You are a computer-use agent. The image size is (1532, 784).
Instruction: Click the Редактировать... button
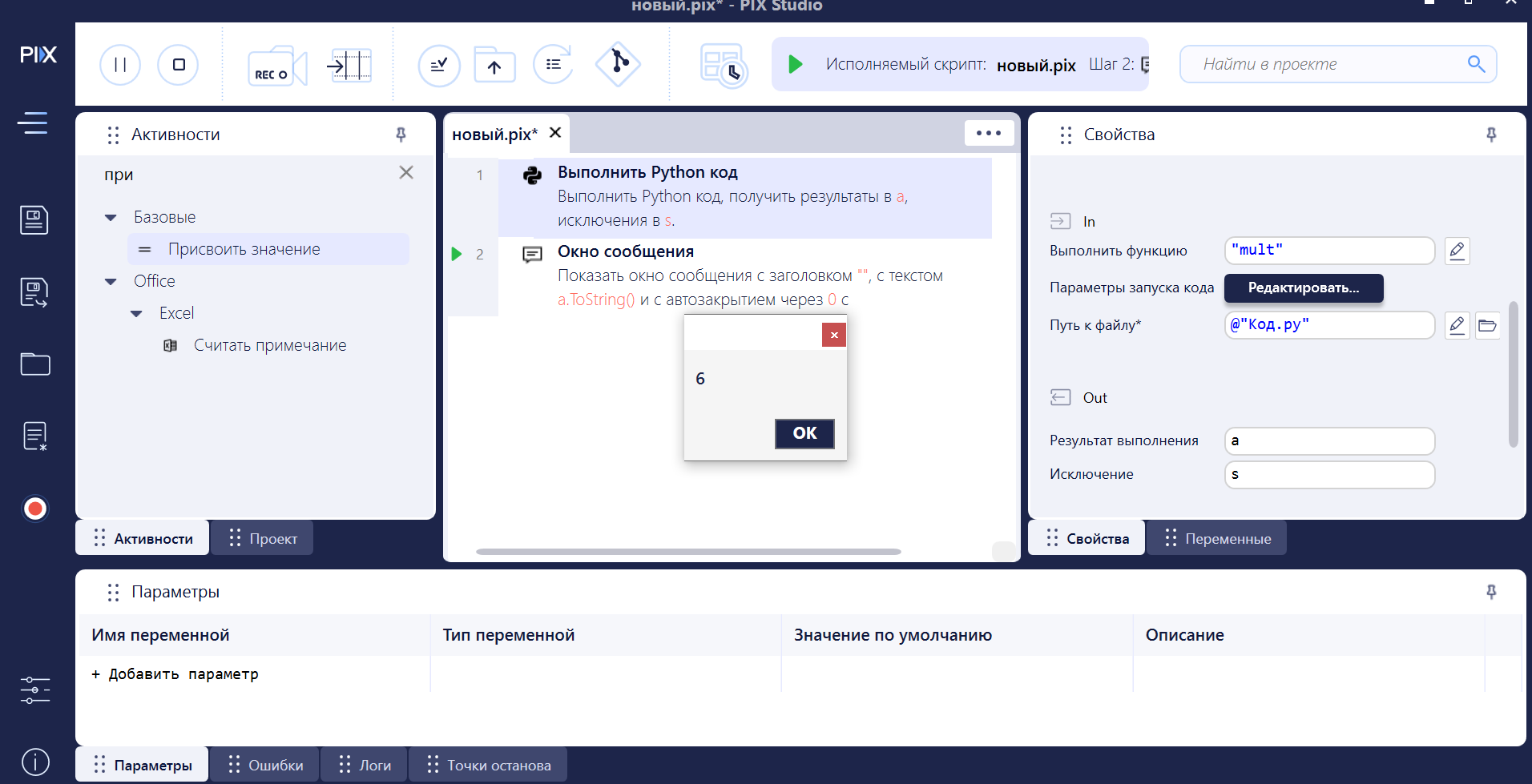coord(1303,288)
